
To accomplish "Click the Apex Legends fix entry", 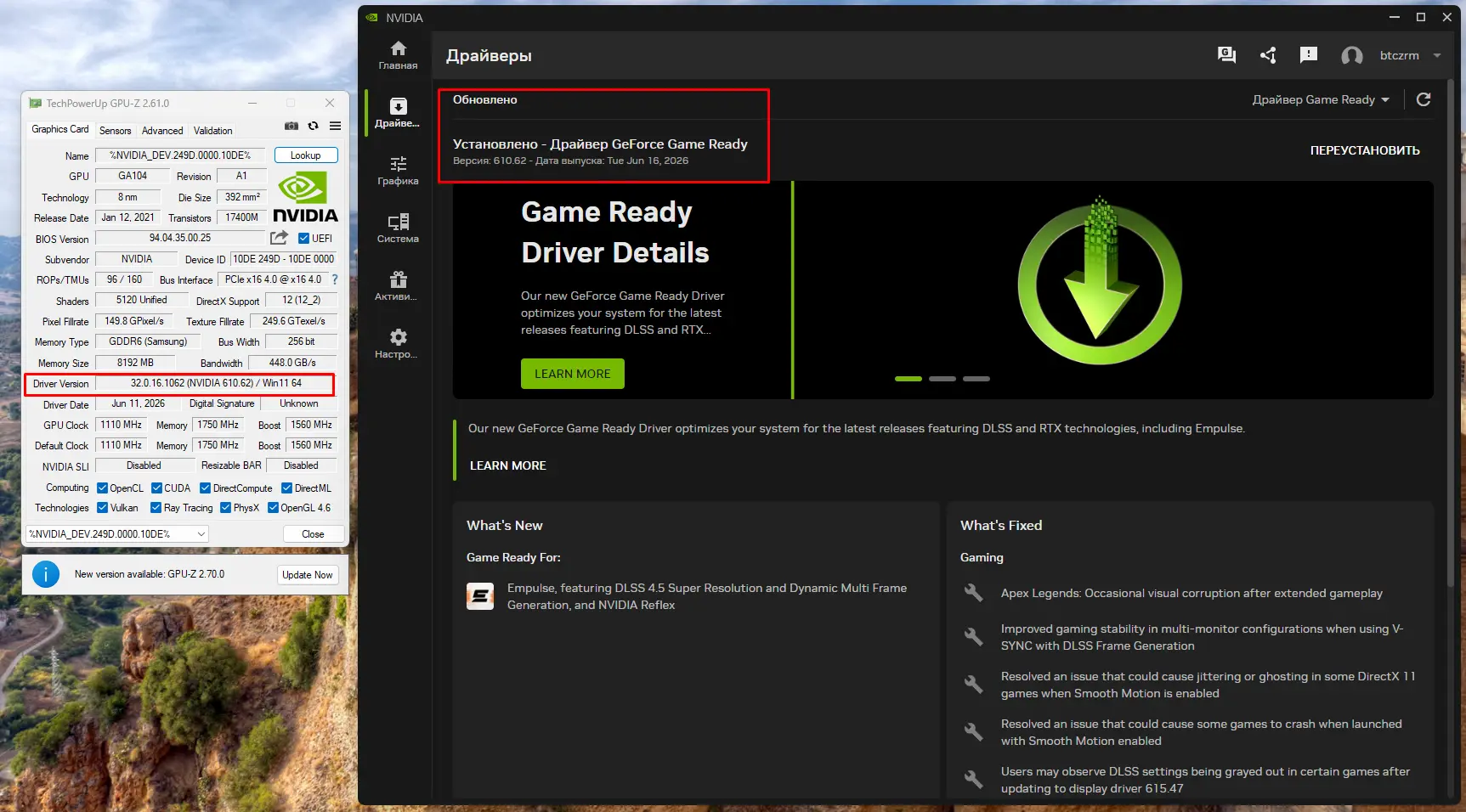I will point(1191,593).
